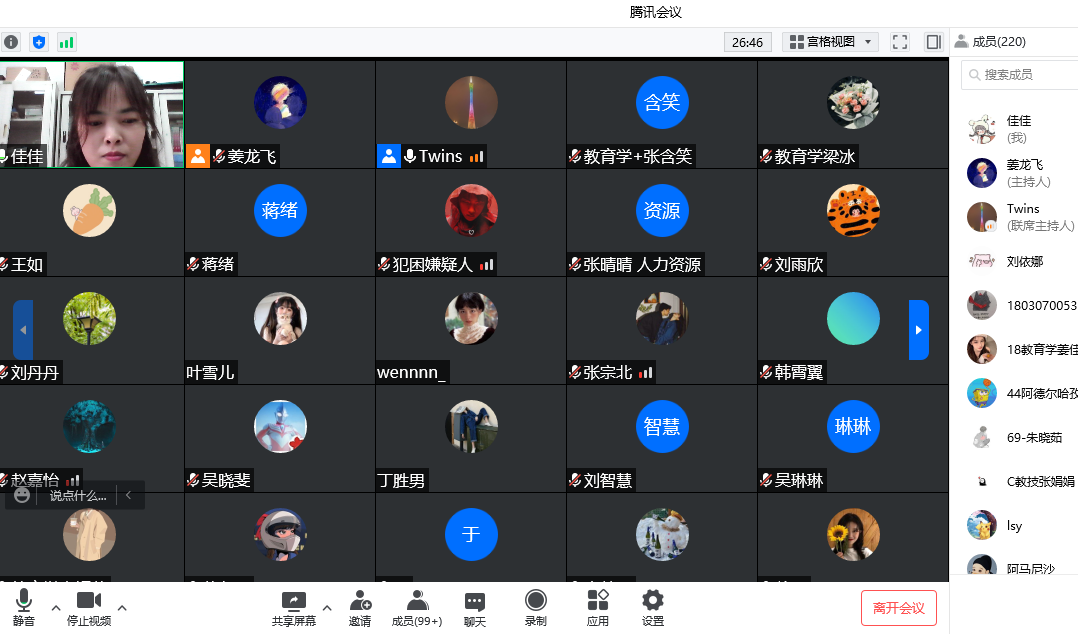Click the co-host badge on Twins tile
Viewport: 1078px width, 634px height.
pos(388,156)
